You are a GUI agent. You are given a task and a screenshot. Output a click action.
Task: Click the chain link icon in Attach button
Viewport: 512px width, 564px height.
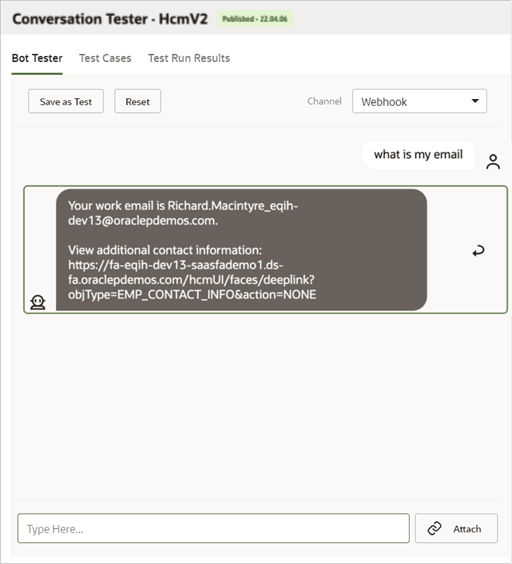click(x=434, y=528)
